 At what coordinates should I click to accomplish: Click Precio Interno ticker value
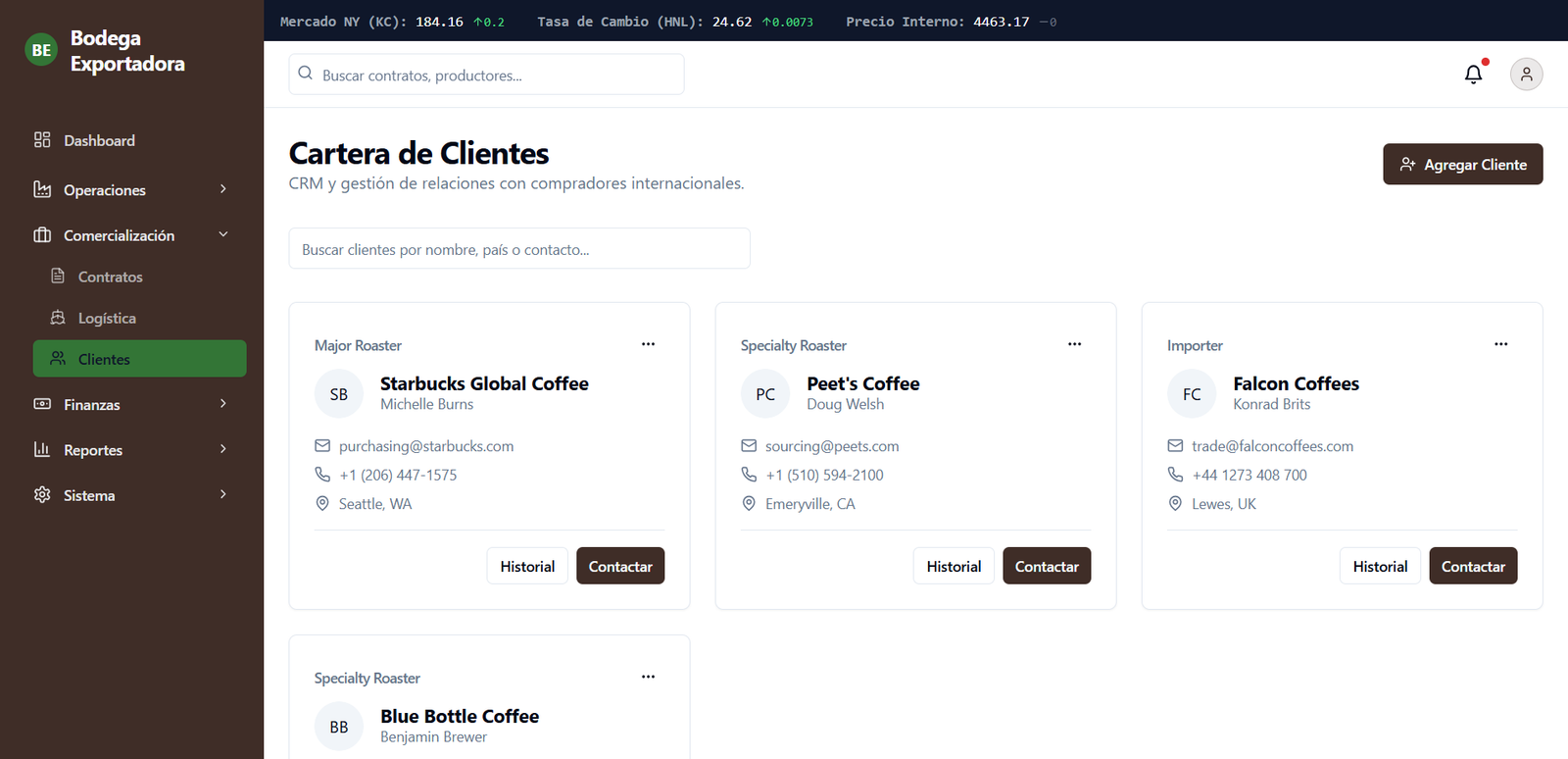click(1001, 22)
